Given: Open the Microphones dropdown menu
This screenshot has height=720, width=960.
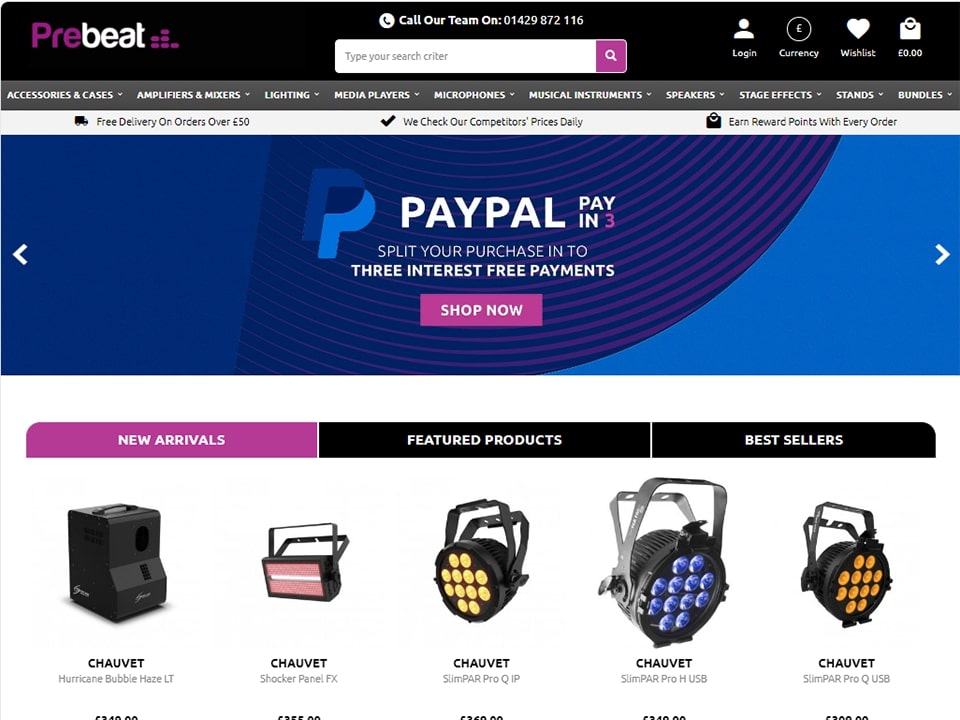Looking at the screenshot, I should coord(474,95).
